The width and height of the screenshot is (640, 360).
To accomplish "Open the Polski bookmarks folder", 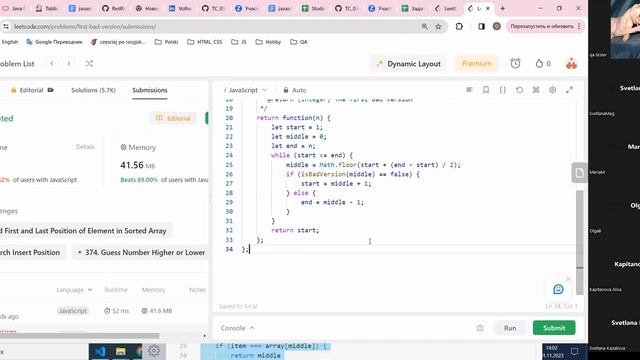I will pos(166,42).
